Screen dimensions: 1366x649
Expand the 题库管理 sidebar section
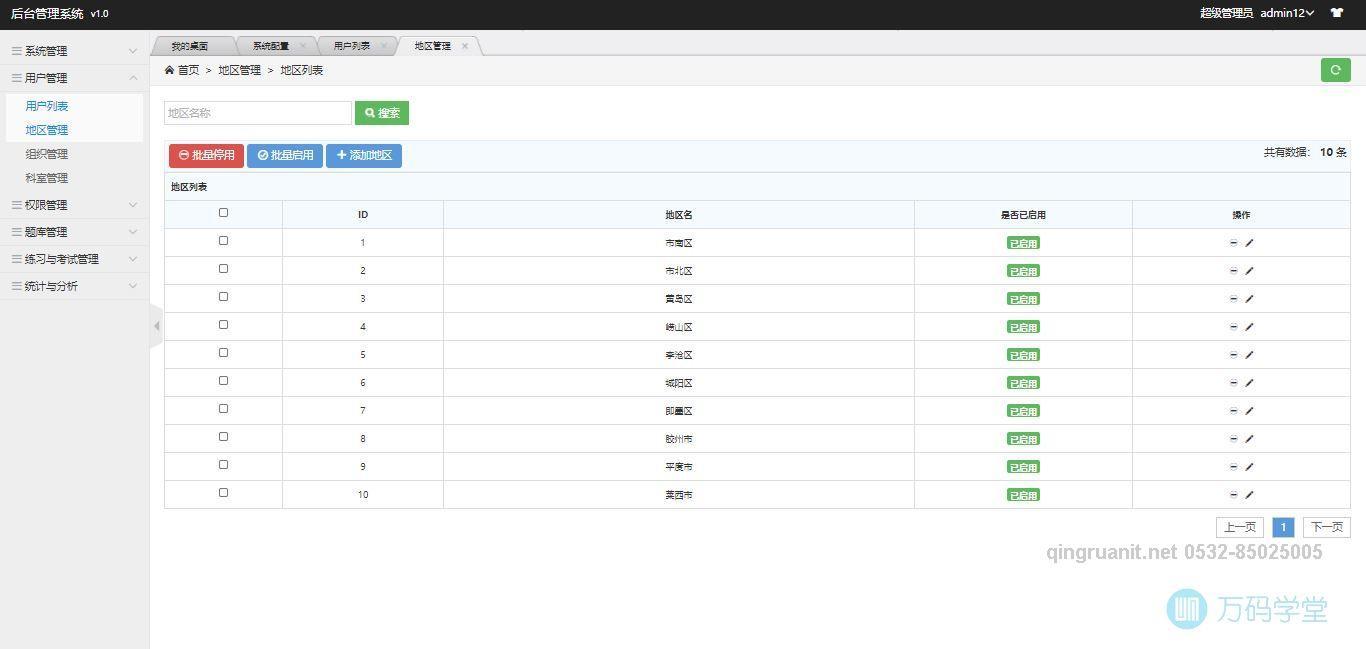74,232
